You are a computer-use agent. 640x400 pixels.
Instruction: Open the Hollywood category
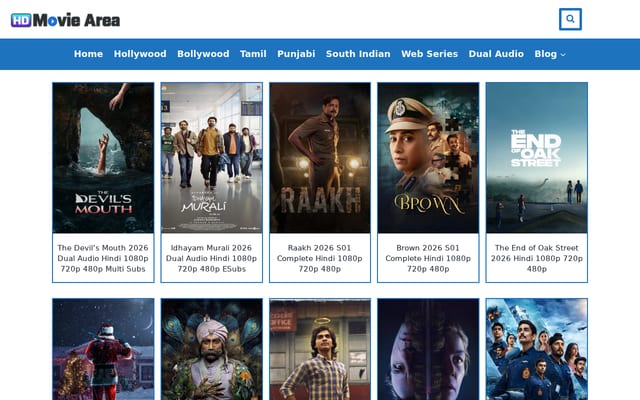click(x=140, y=54)
